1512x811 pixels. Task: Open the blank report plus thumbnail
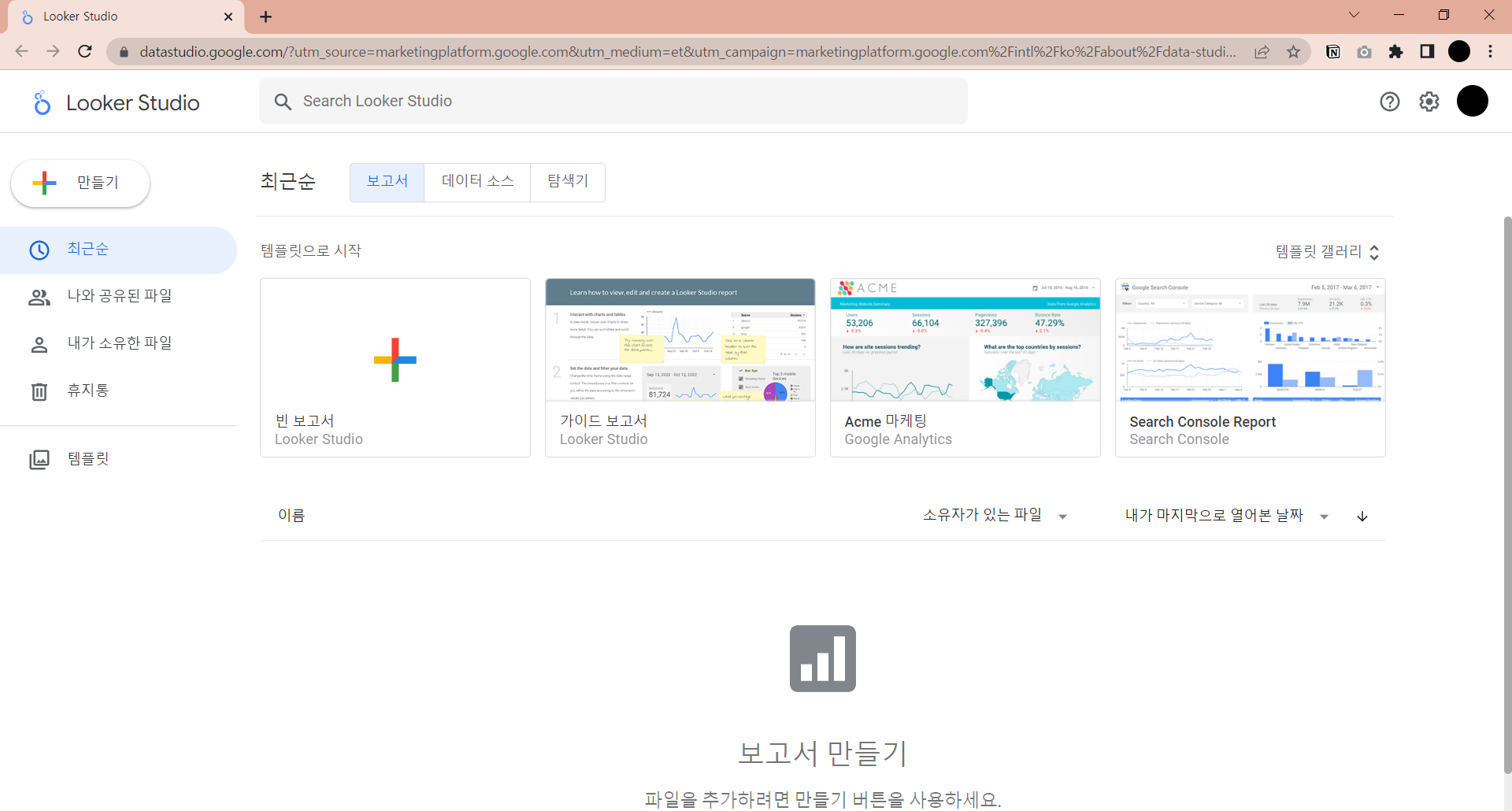click(395, 360)
